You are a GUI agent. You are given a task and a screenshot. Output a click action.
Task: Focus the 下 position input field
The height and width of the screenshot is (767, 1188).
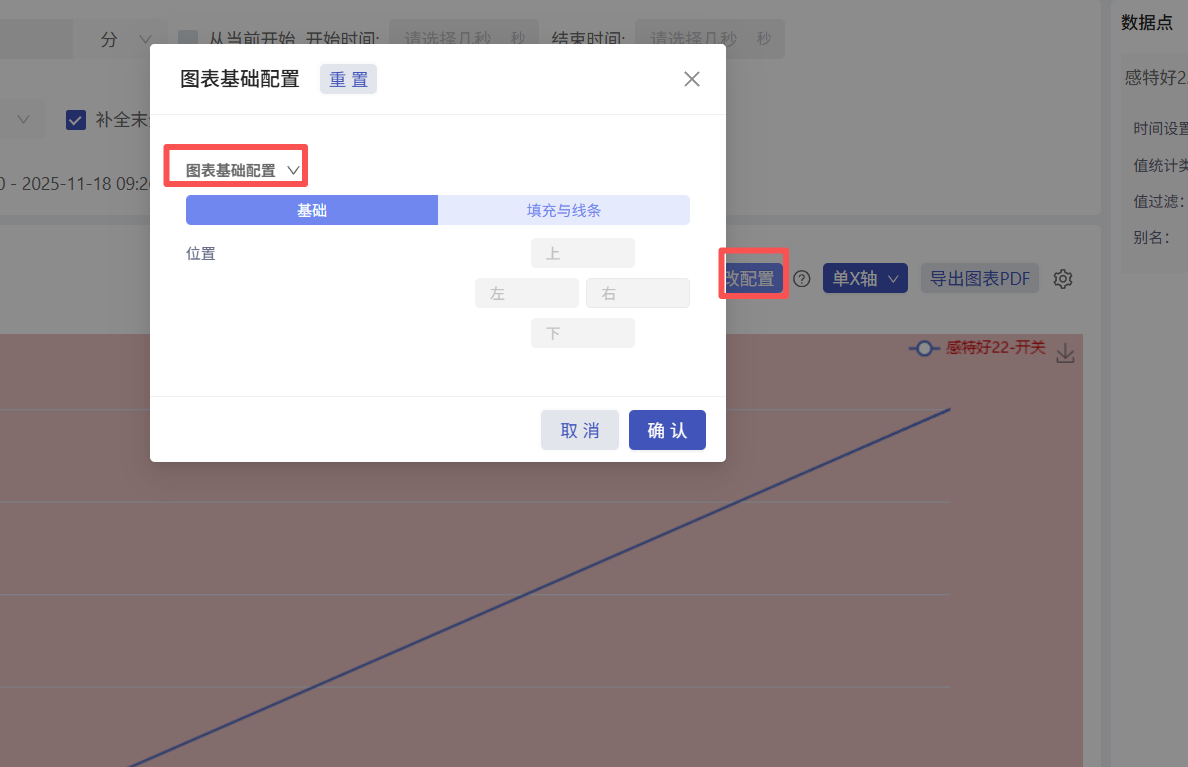(x=583, y=333)
